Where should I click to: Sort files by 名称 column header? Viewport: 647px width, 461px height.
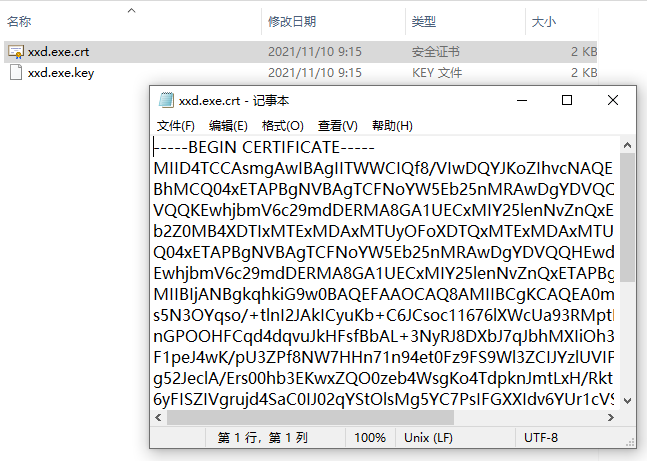[x=19, y=21]
